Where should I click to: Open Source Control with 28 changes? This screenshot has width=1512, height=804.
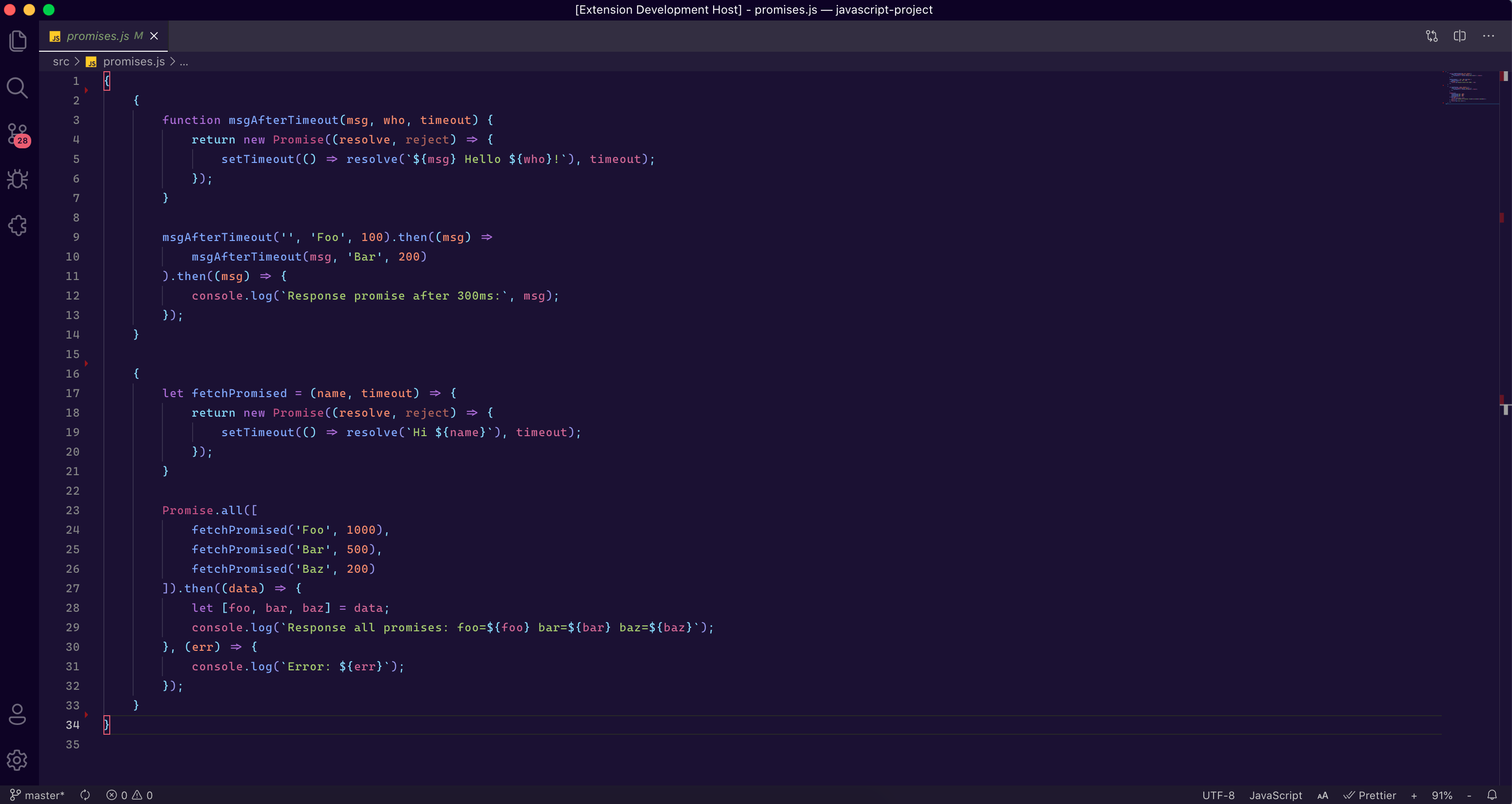18,134
